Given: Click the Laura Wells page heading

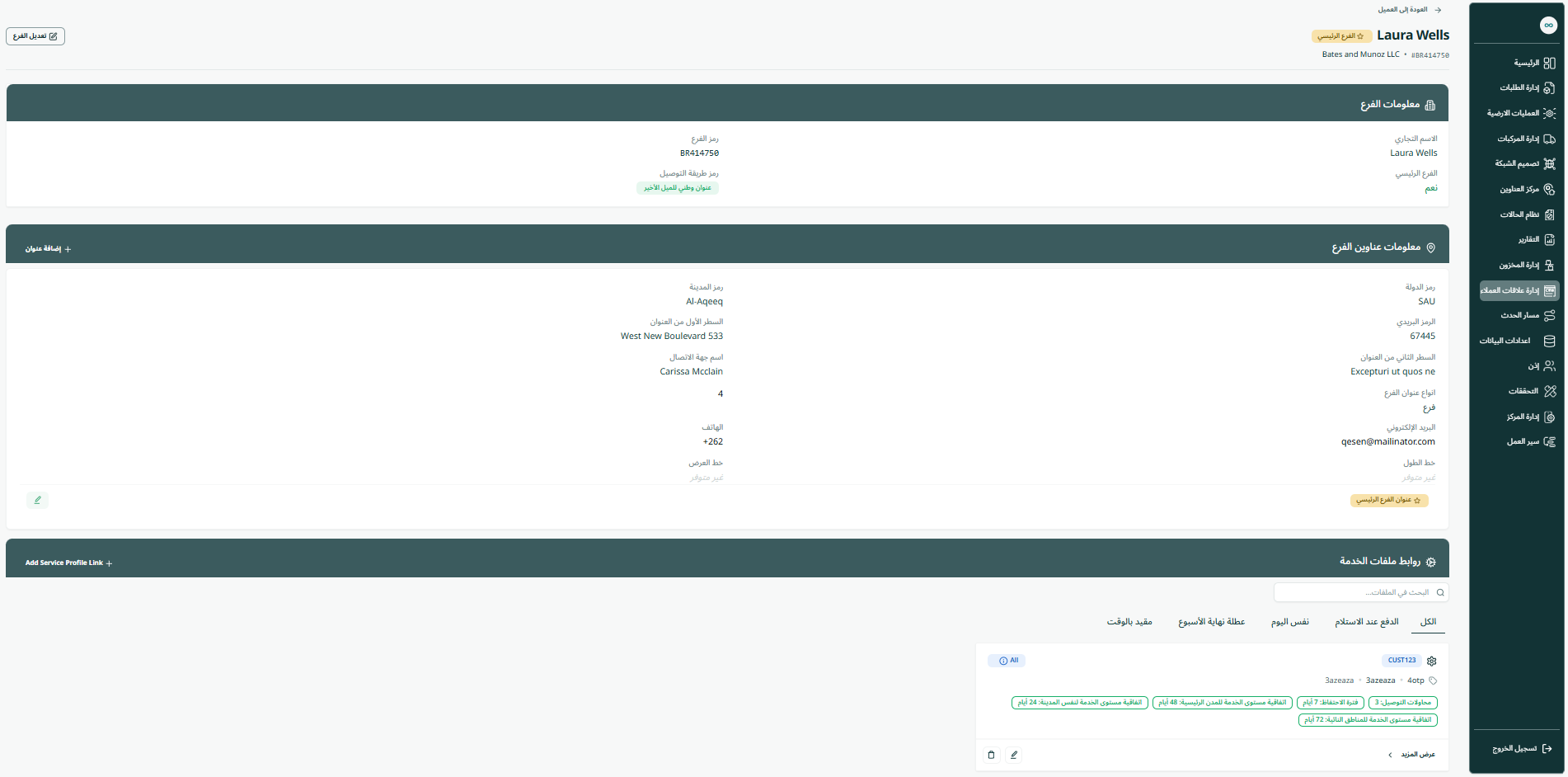Looking at the screenshot, I should [1413, 35].
